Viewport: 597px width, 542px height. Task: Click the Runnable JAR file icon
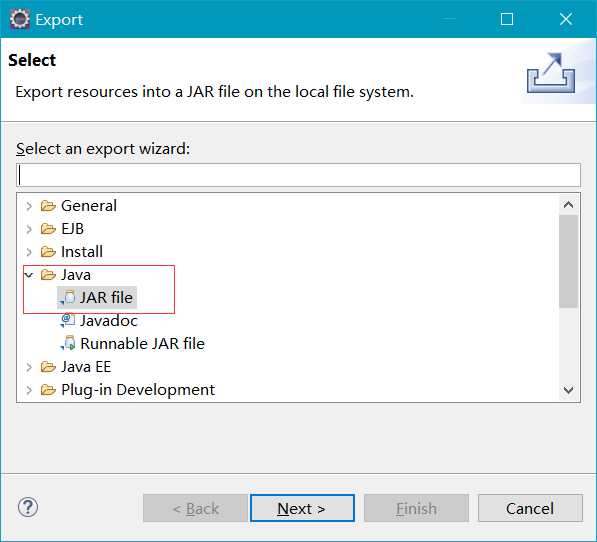pyautogui.click(x=68, y=343)
